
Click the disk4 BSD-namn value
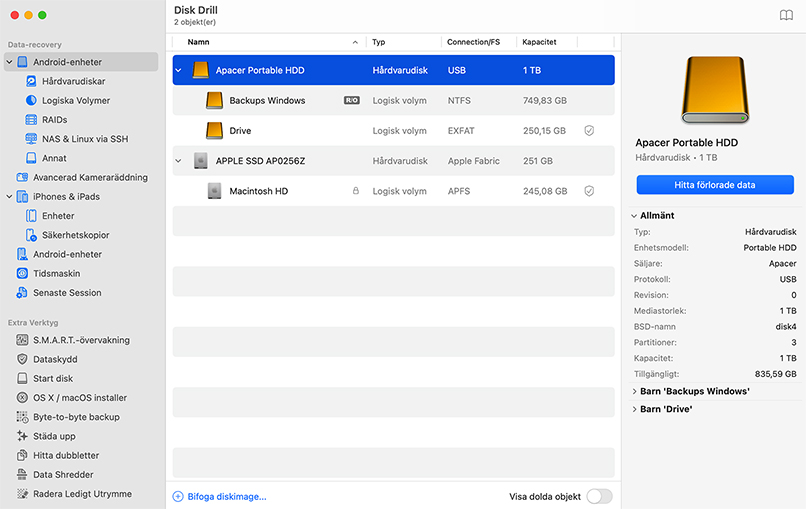tap(786, 326)
